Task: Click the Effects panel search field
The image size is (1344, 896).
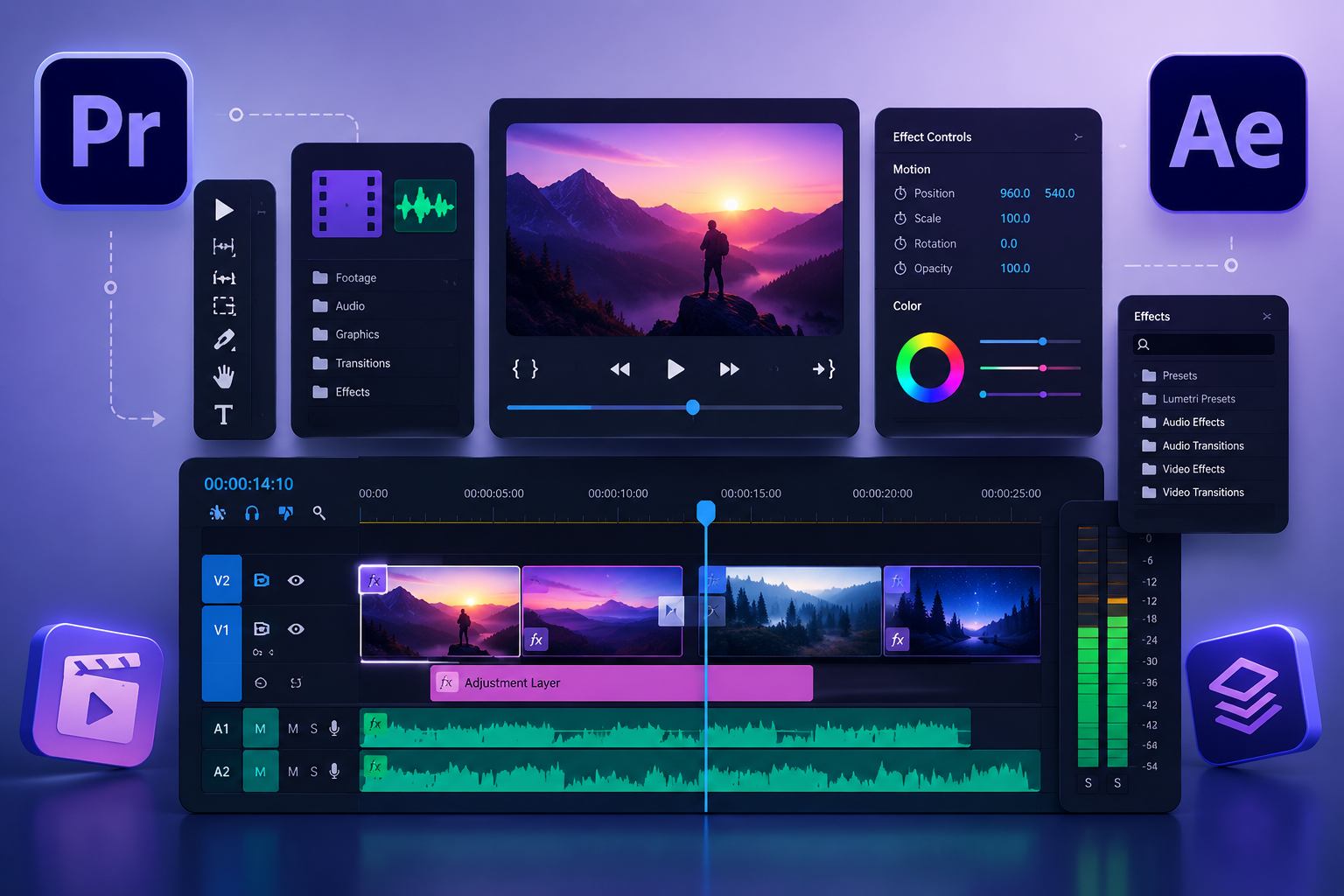Action: tap(1203, 345)
